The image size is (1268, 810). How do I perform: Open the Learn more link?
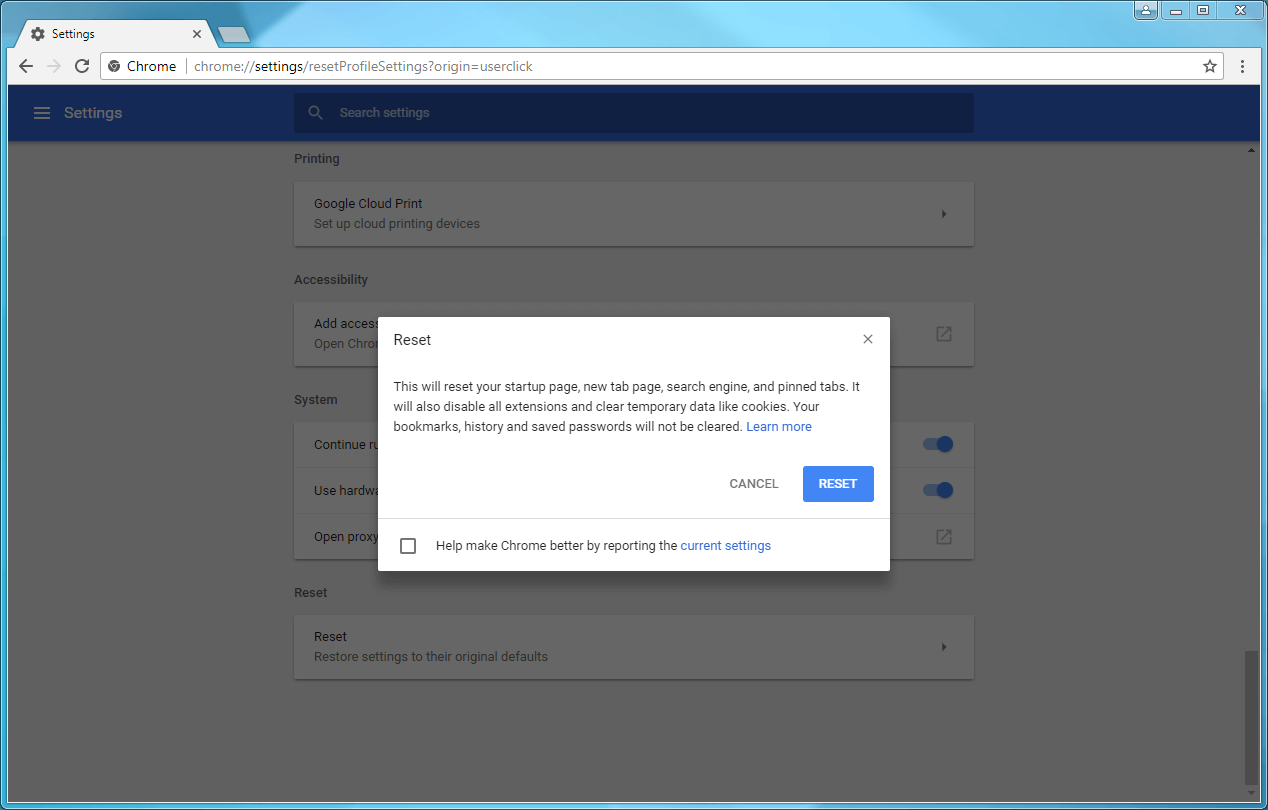(779, 427)
